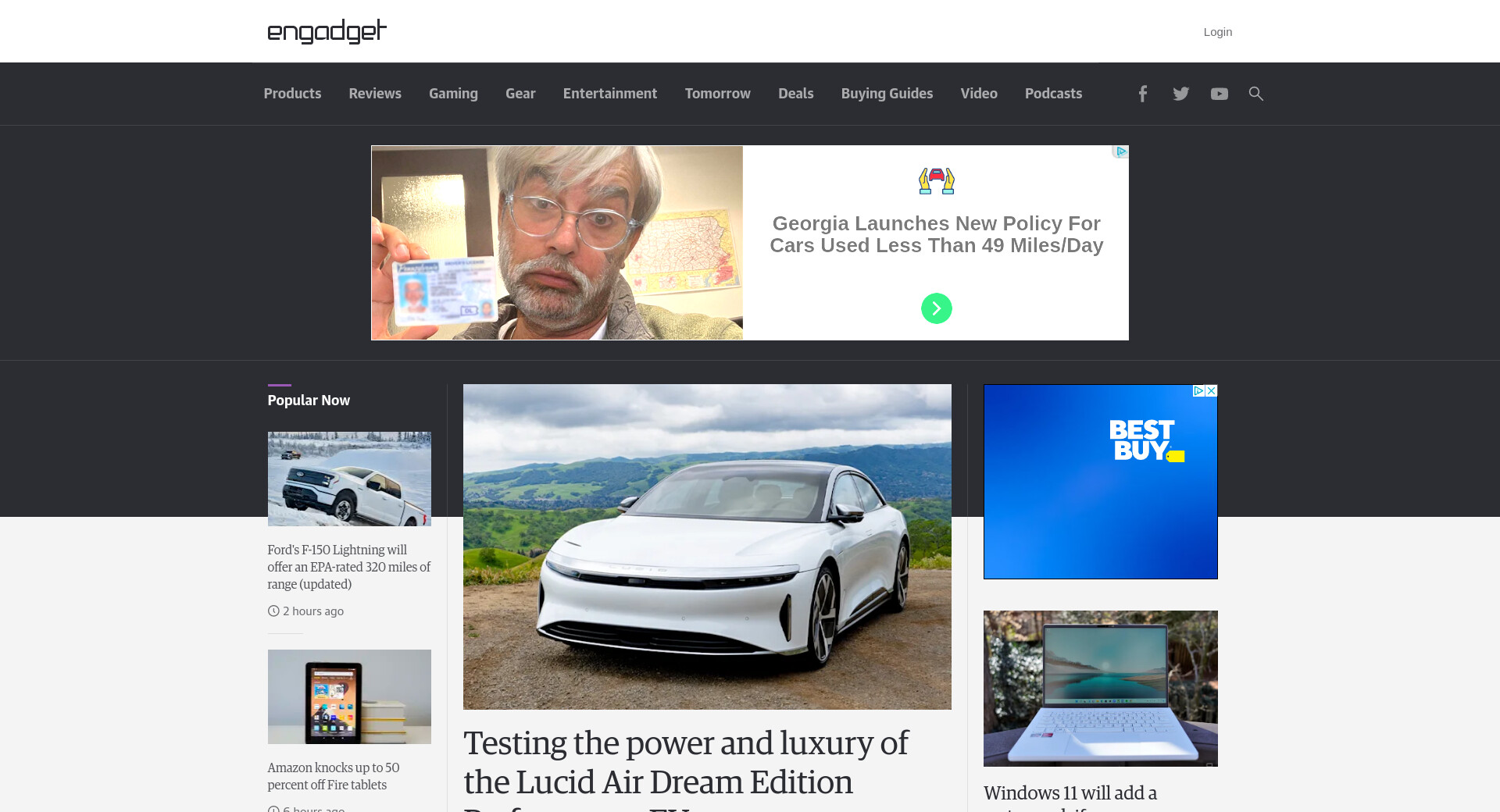This screenshot has height=812, width=1500.
Task: Click the AdChoices icon on the Best Buy ad
Action: [1198, 390]
